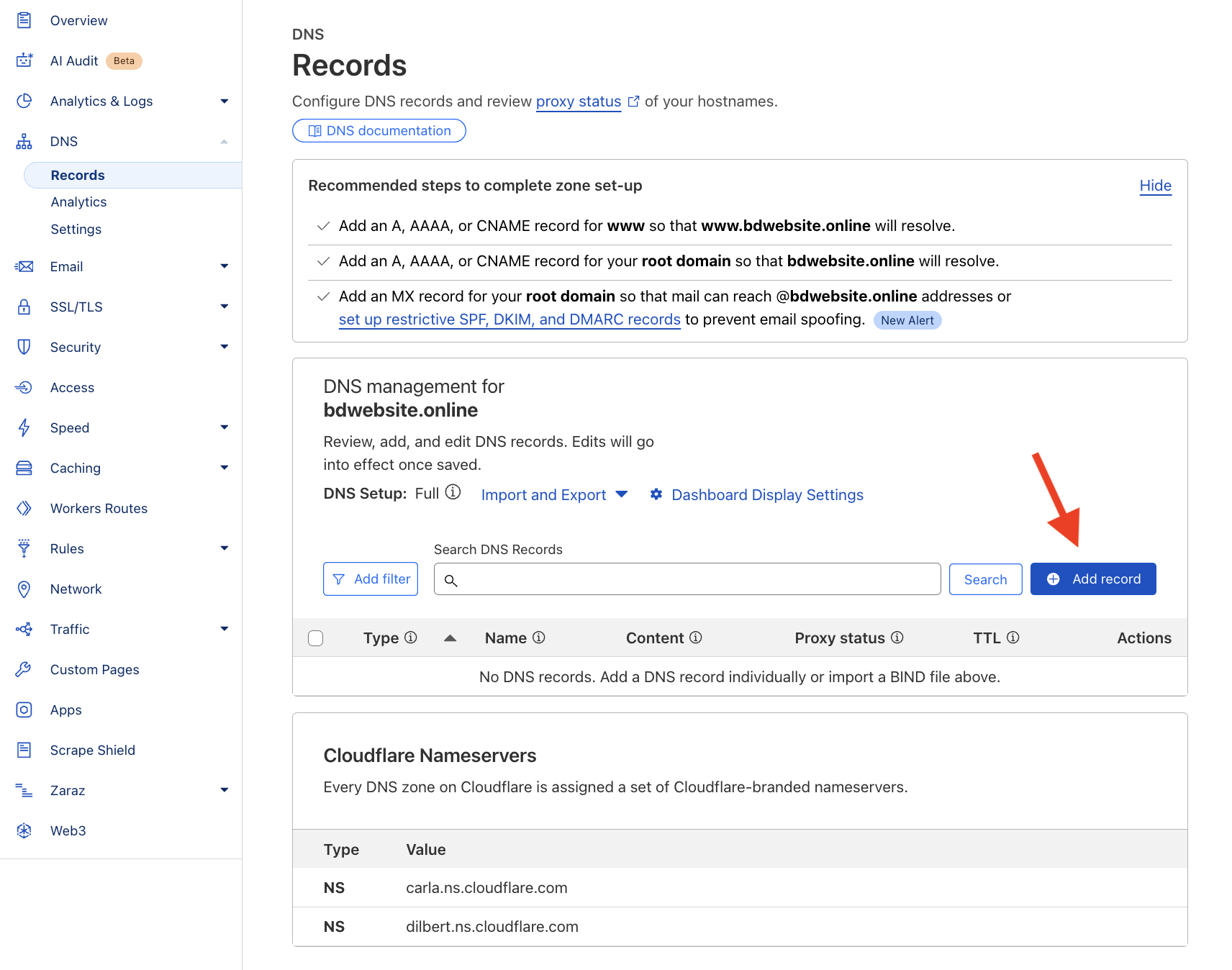
Task: Open the DNS documentation button
Action: [x=379, y=131]
